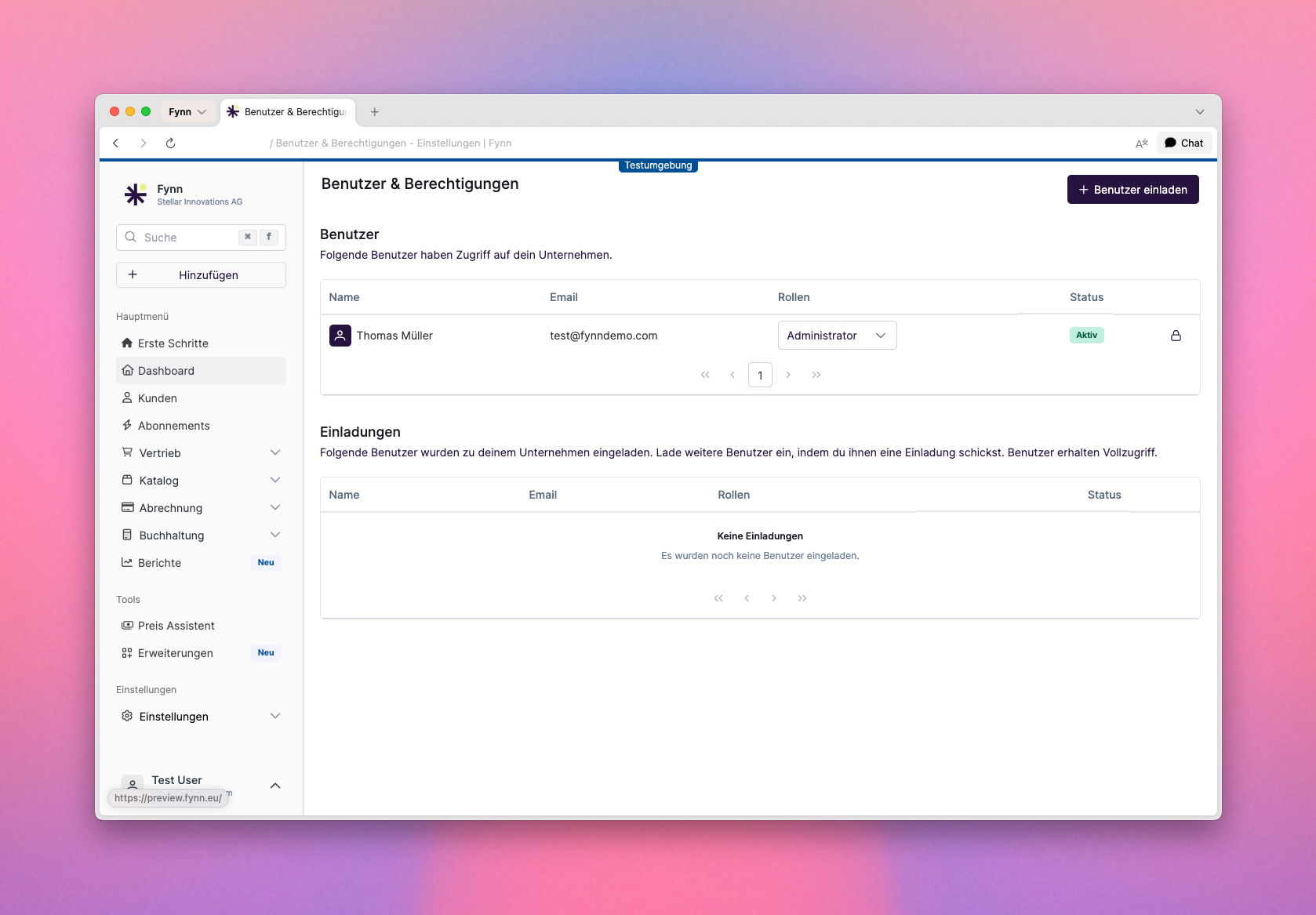
Task: Go to previous page of Einladungen table
Action: pos(747,598)
